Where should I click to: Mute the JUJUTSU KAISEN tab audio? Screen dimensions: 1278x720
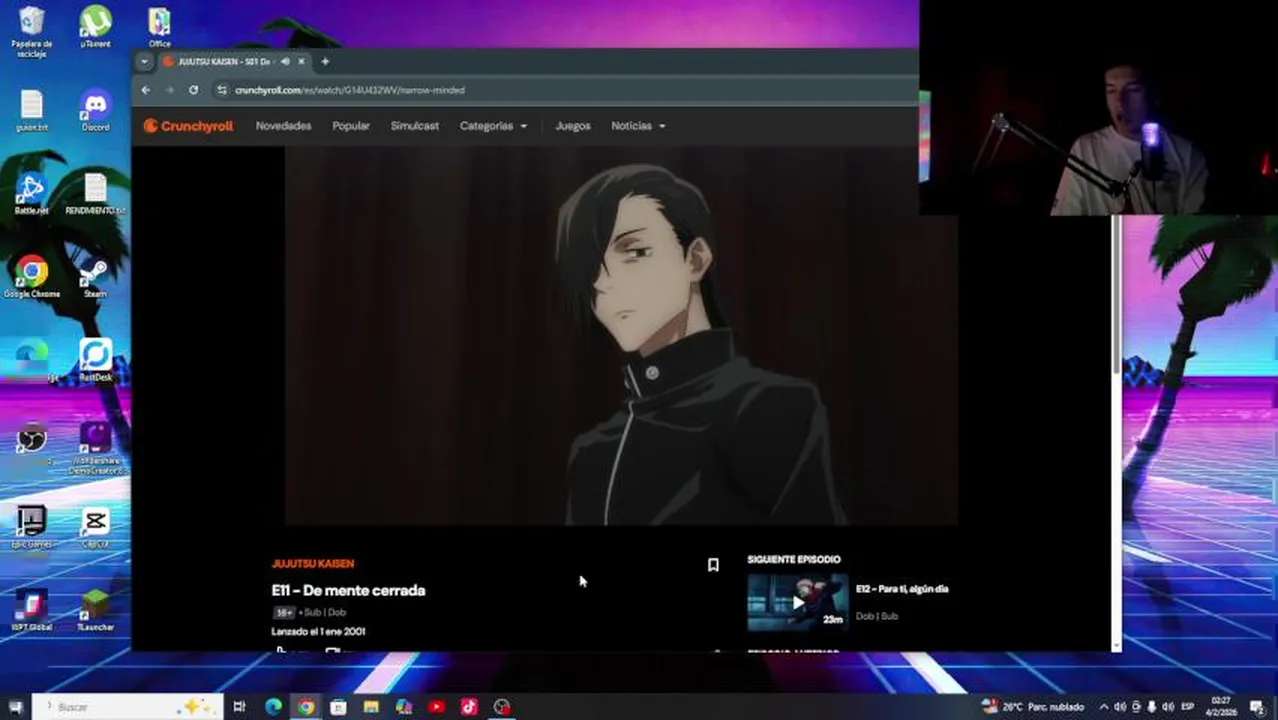tap(285, 61)
